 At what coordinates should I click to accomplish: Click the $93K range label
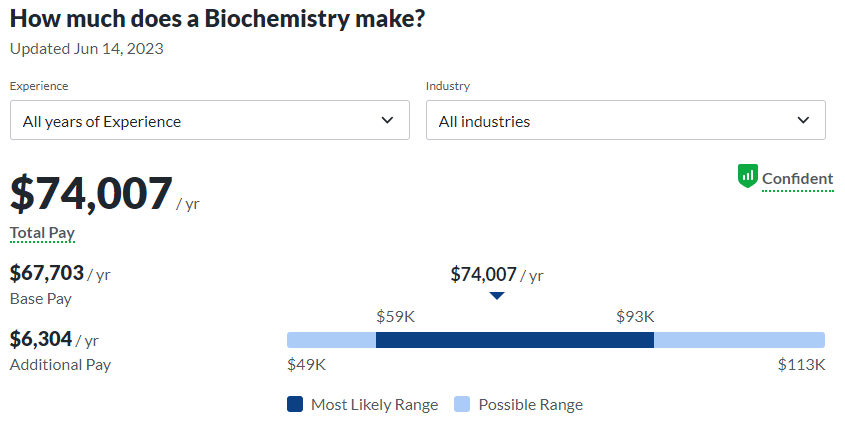pyautogui.click(x=635, y=317)
